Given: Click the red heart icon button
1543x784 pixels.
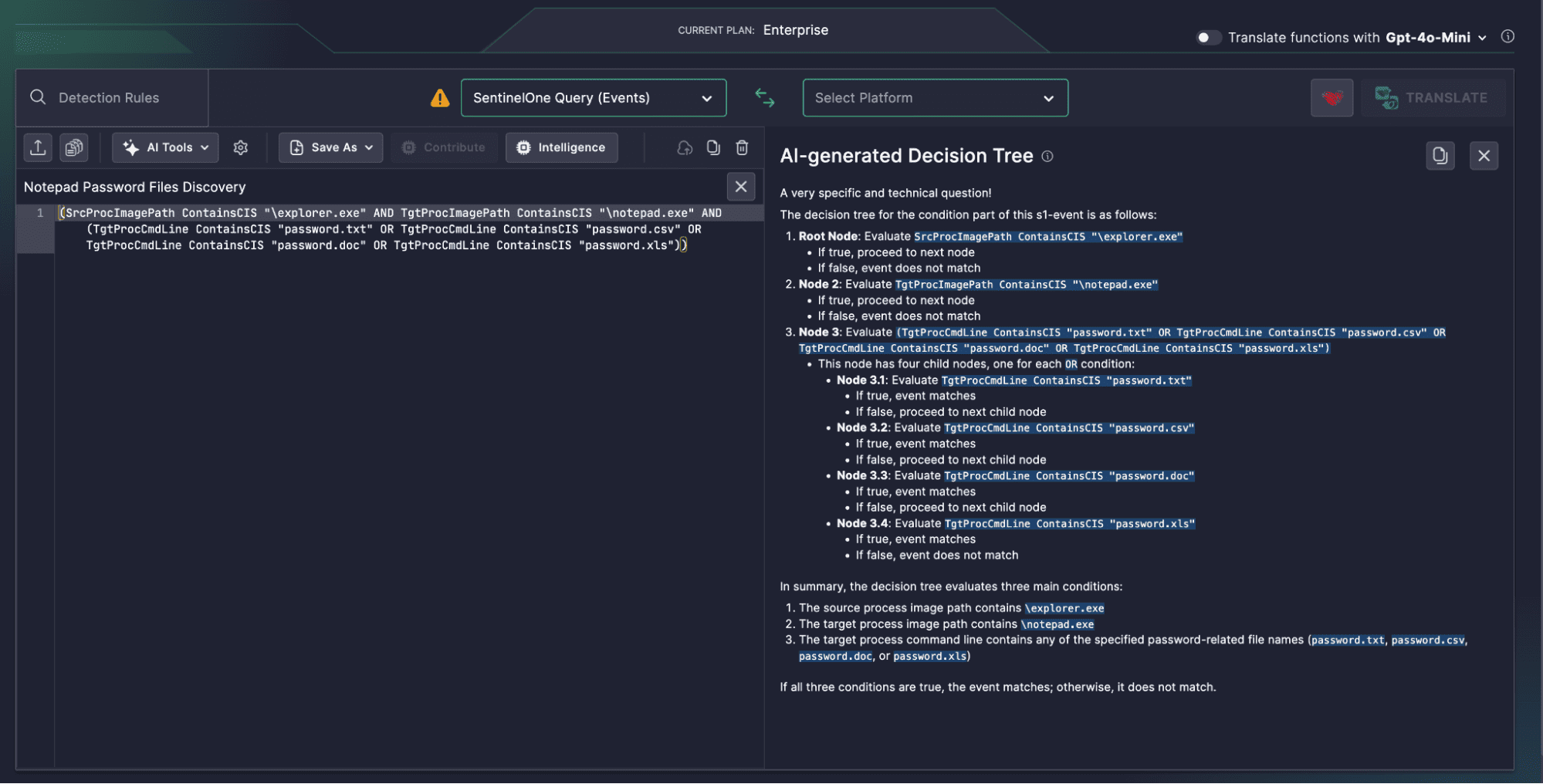Looking at the screenshot, I should pos(1332,98).
